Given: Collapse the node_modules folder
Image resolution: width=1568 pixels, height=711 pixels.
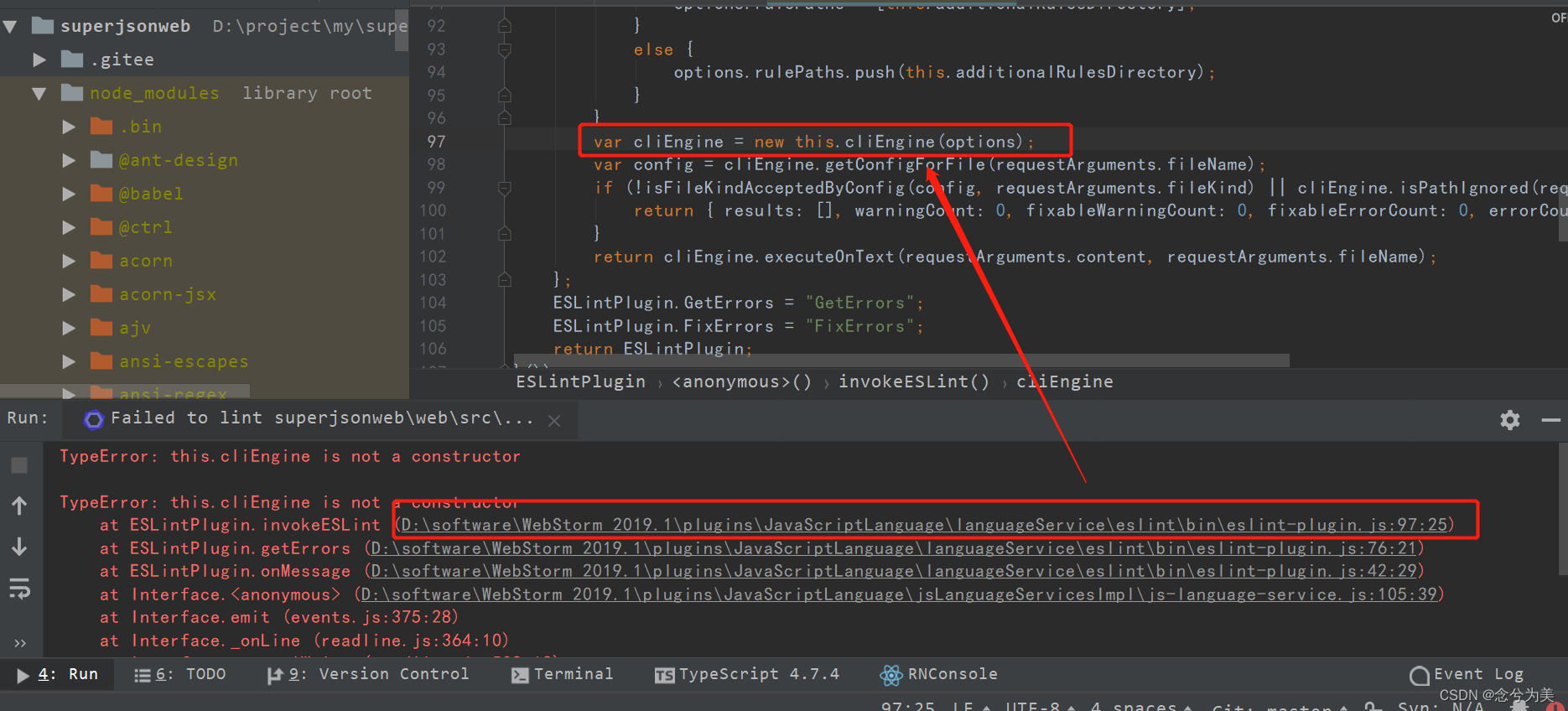Looking at the screenshot, I should pos(39,93).
